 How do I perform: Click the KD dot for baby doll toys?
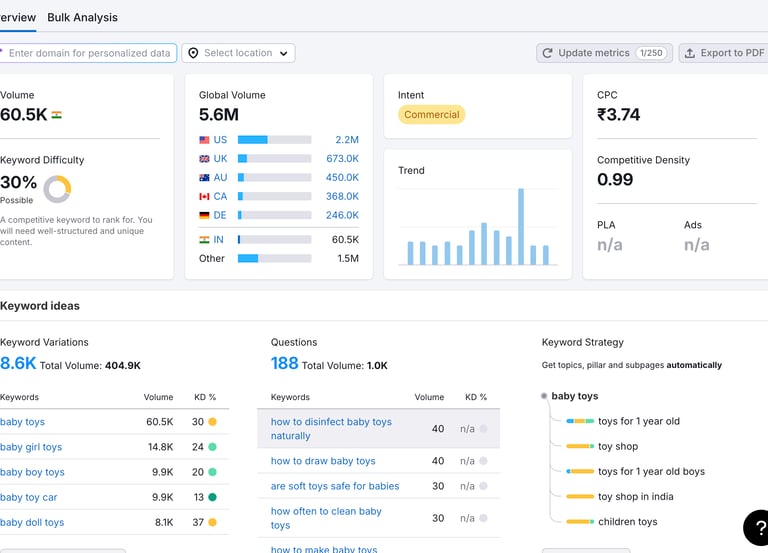pyautogui.click(x=213, y=523)
